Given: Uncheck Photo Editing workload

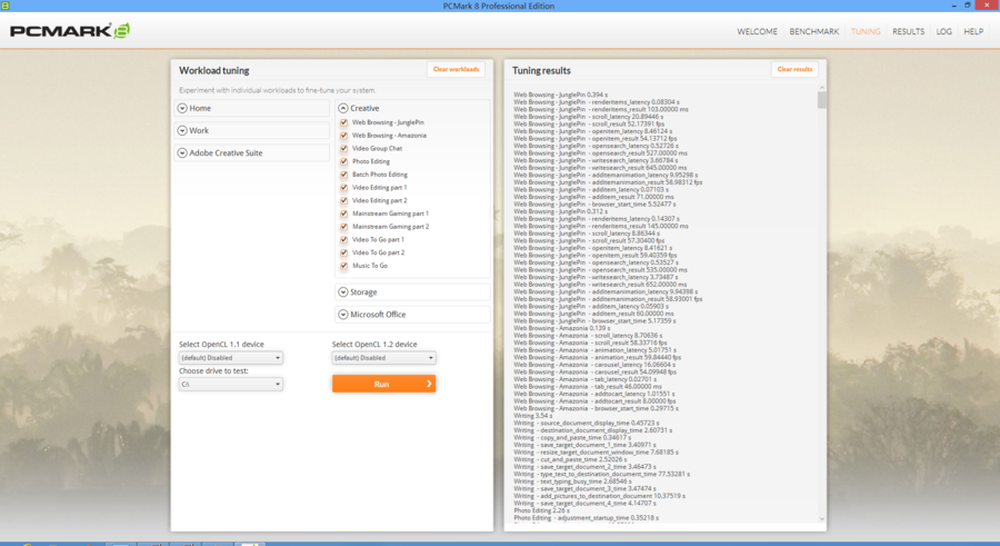Looking at the screenshot, I should [x=344, y=161].
